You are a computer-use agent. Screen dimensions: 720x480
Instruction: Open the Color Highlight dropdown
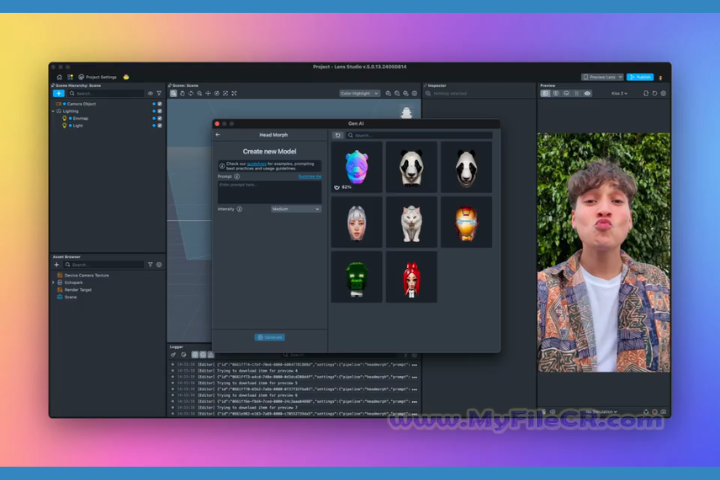(x=360, y=93)
